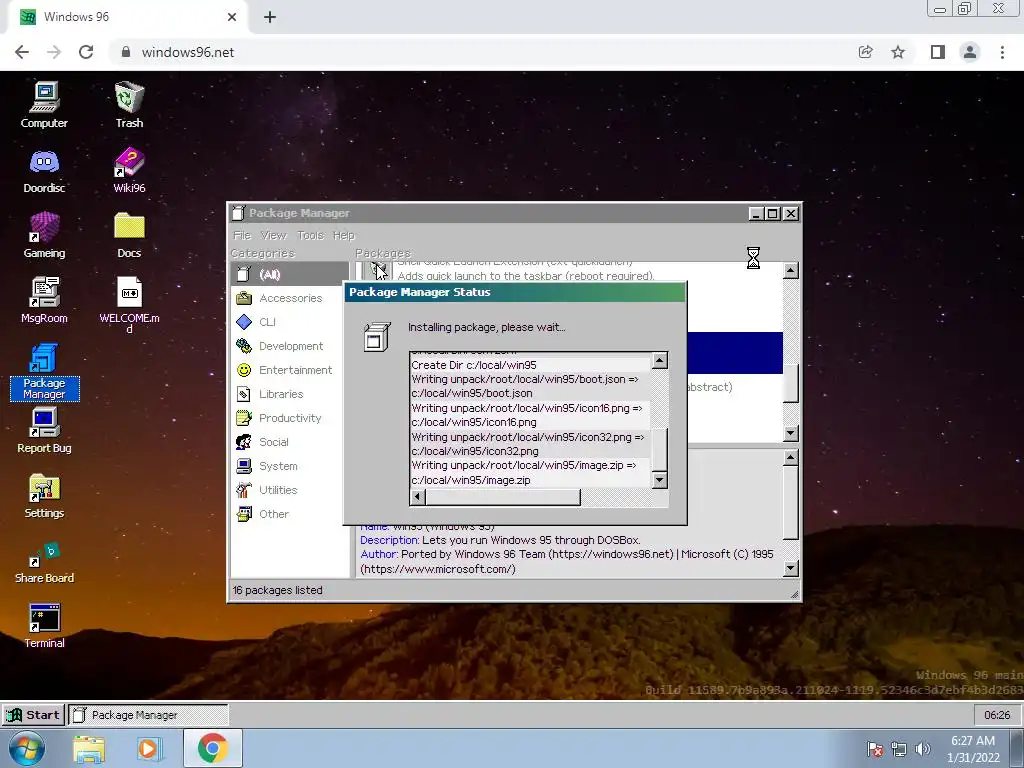Reload the windows96.net page
The image size is (1024, 768).
86,52
